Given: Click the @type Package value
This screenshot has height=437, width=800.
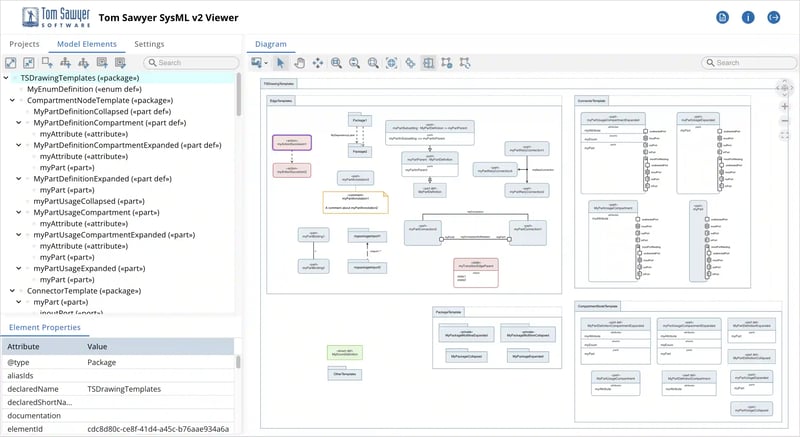Looking at the screenshot, I should [102, 363].
